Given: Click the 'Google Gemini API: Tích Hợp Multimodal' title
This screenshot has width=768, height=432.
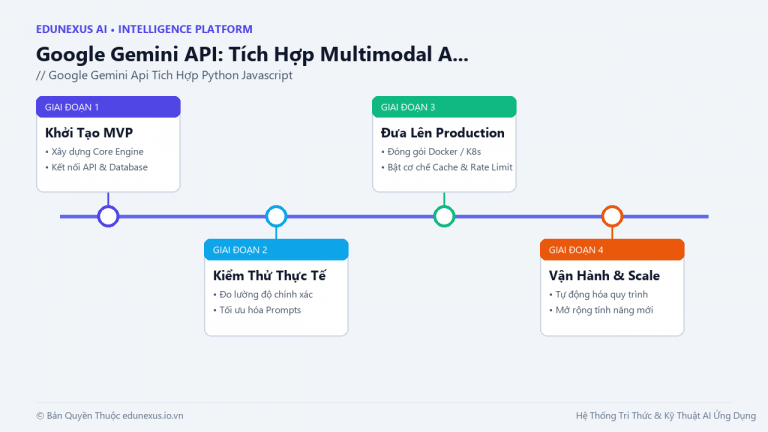Looking at the screenshot, I should coord(252,54).
